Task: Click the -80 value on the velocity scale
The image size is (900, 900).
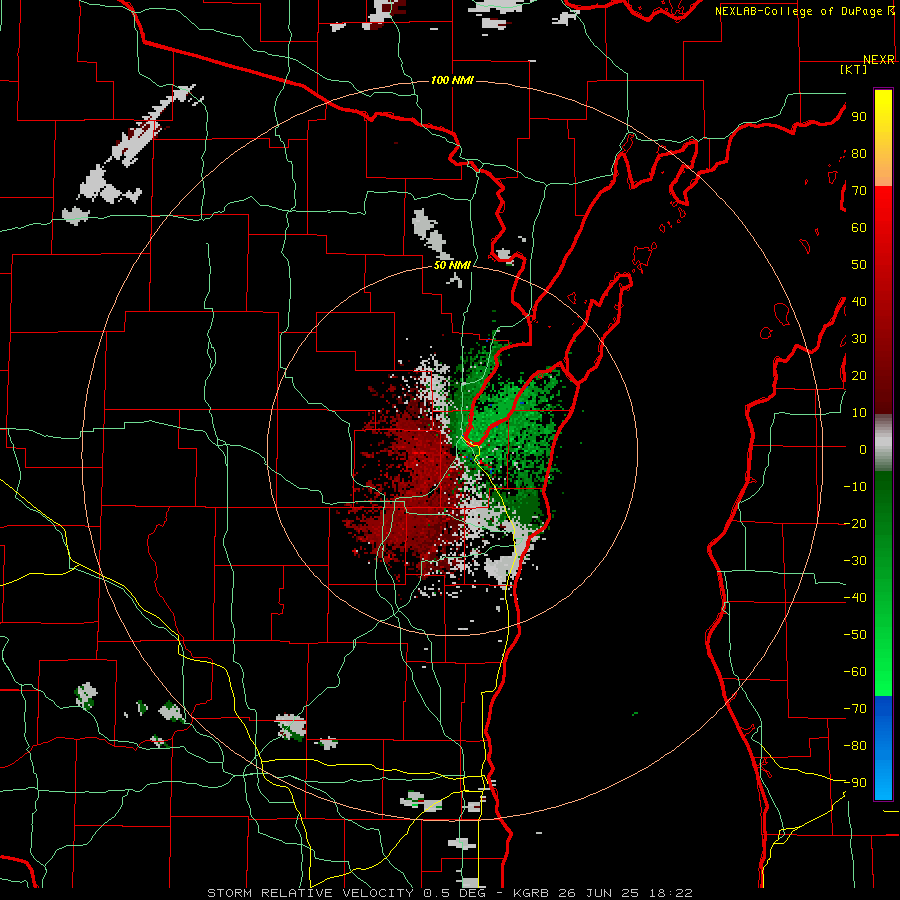Action: [x=855, y=746]
